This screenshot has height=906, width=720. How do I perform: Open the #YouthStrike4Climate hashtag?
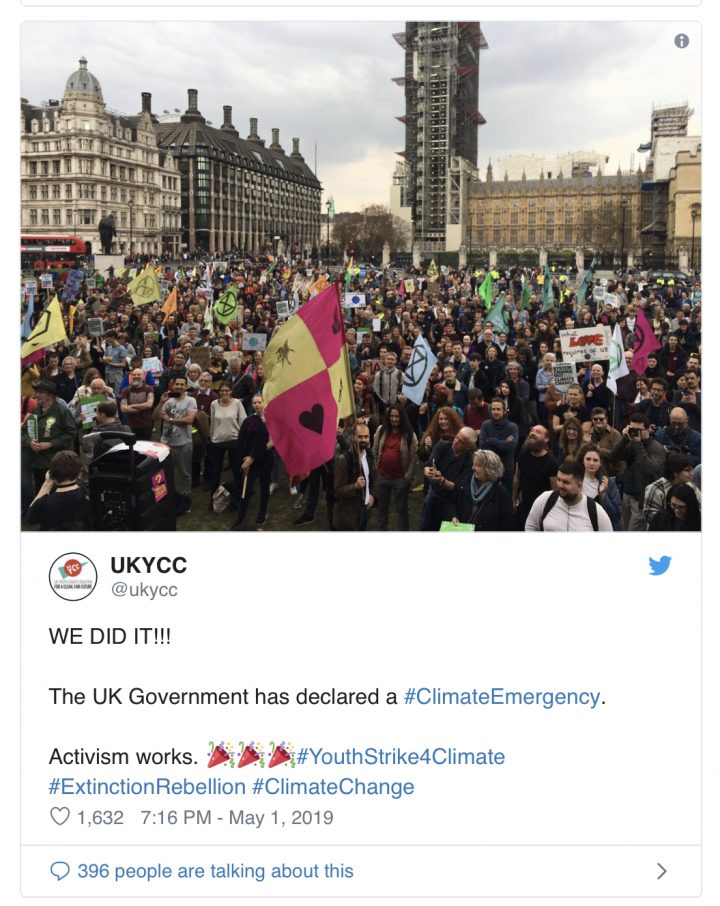(x=401, y=756)
